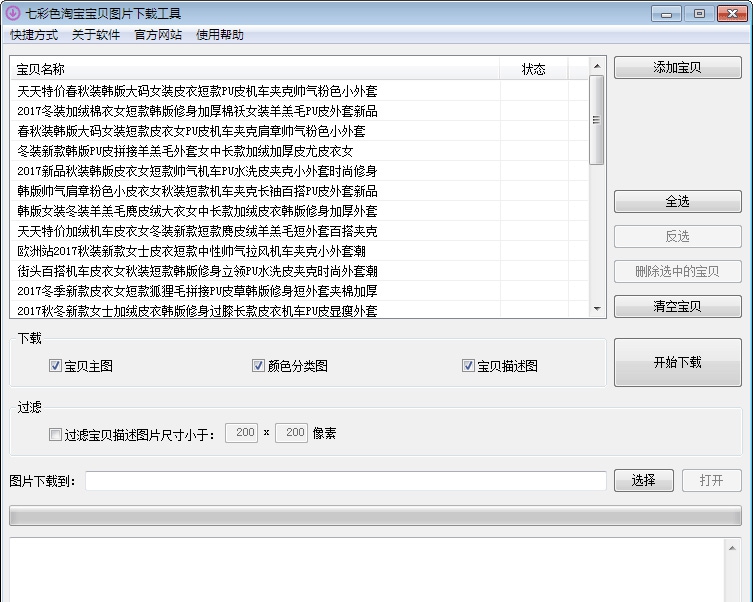Close the 七彩色淘宝宝贝图片下载工具 window
Screen dimensions: 753x602
732,13
